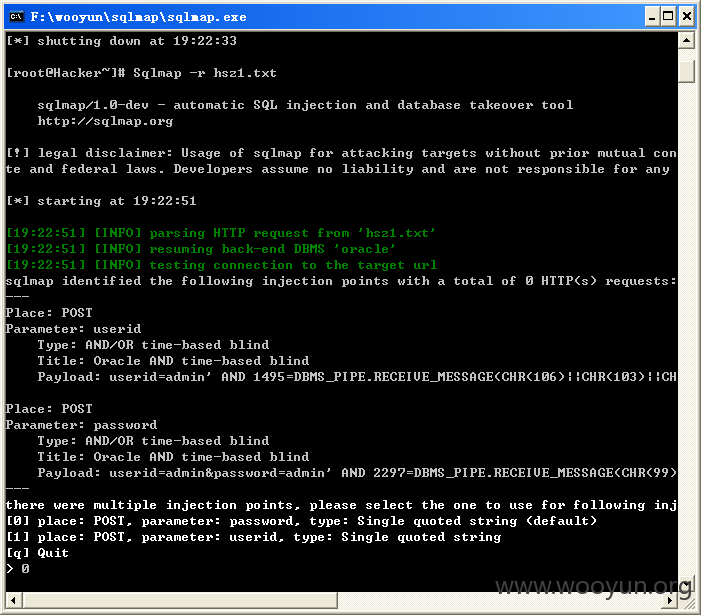
Task: Click the horizontal scrollbar thumb
Action: click(180, 600)
